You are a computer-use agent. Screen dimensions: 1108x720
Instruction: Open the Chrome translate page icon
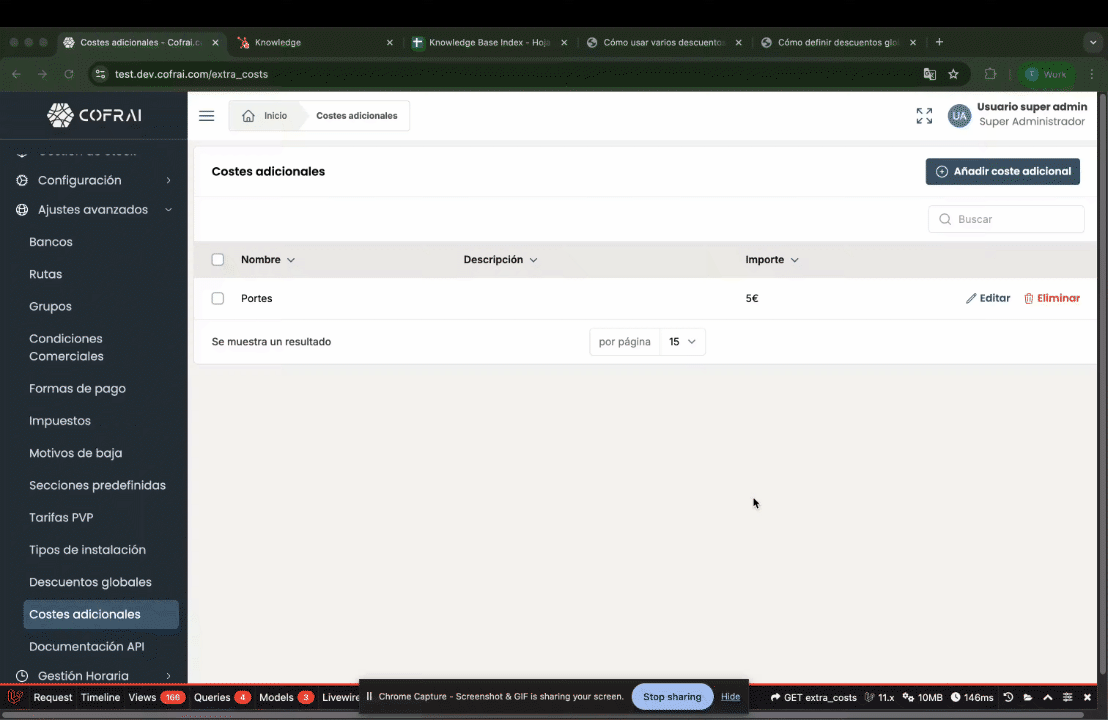[x=929, y=74]
